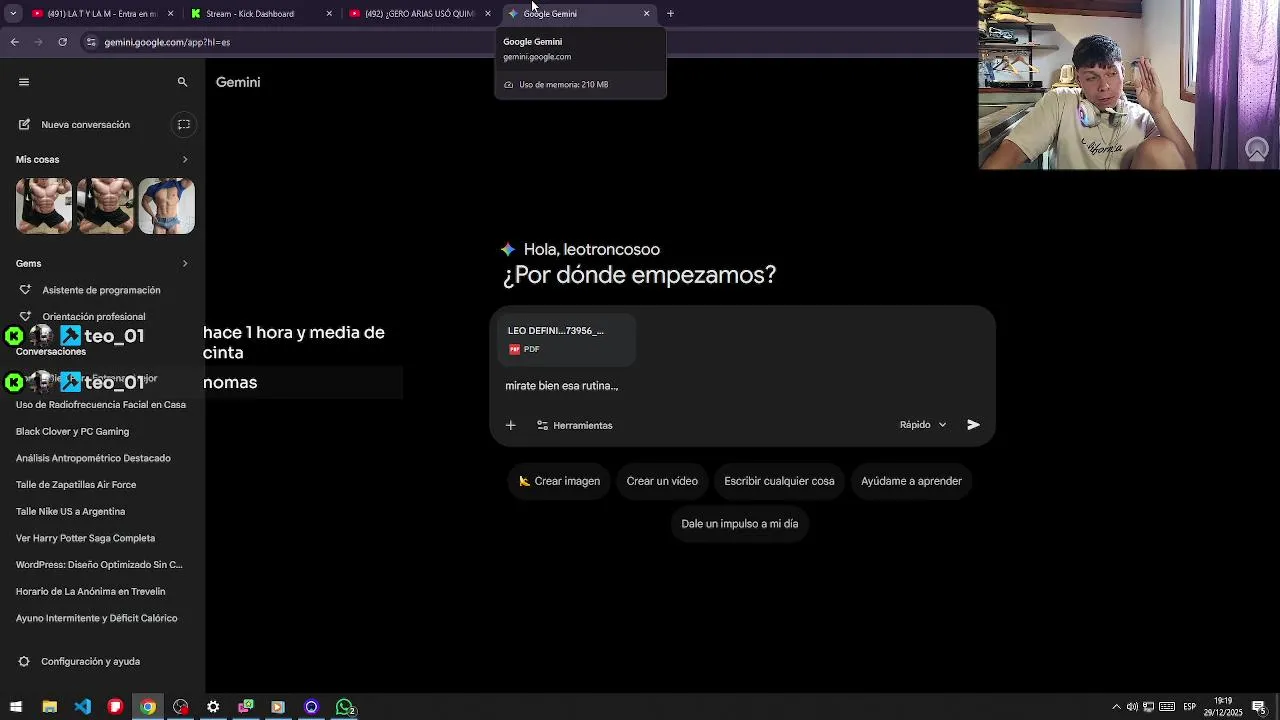Send the prompt with the arrow icon

[x=973, y=425]
